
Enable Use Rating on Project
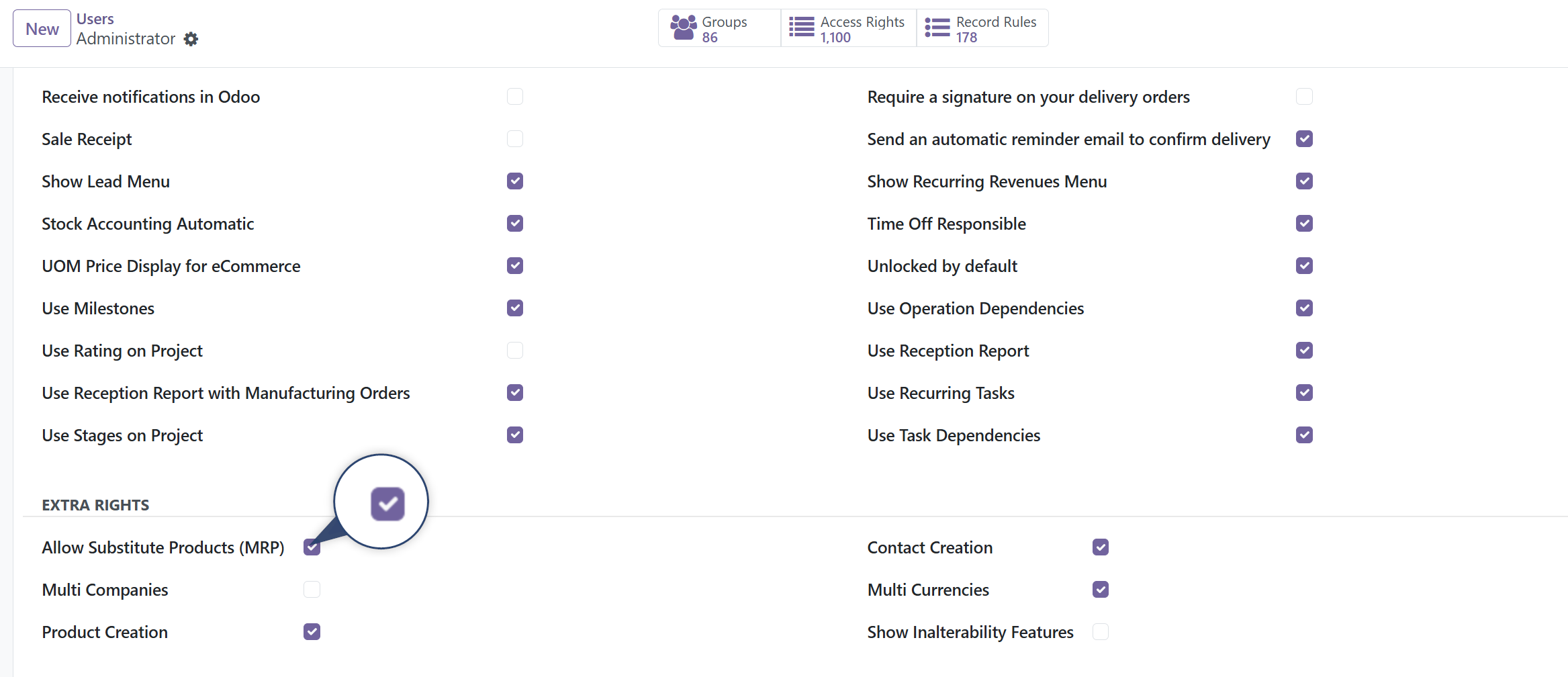(x=514, y=350)
